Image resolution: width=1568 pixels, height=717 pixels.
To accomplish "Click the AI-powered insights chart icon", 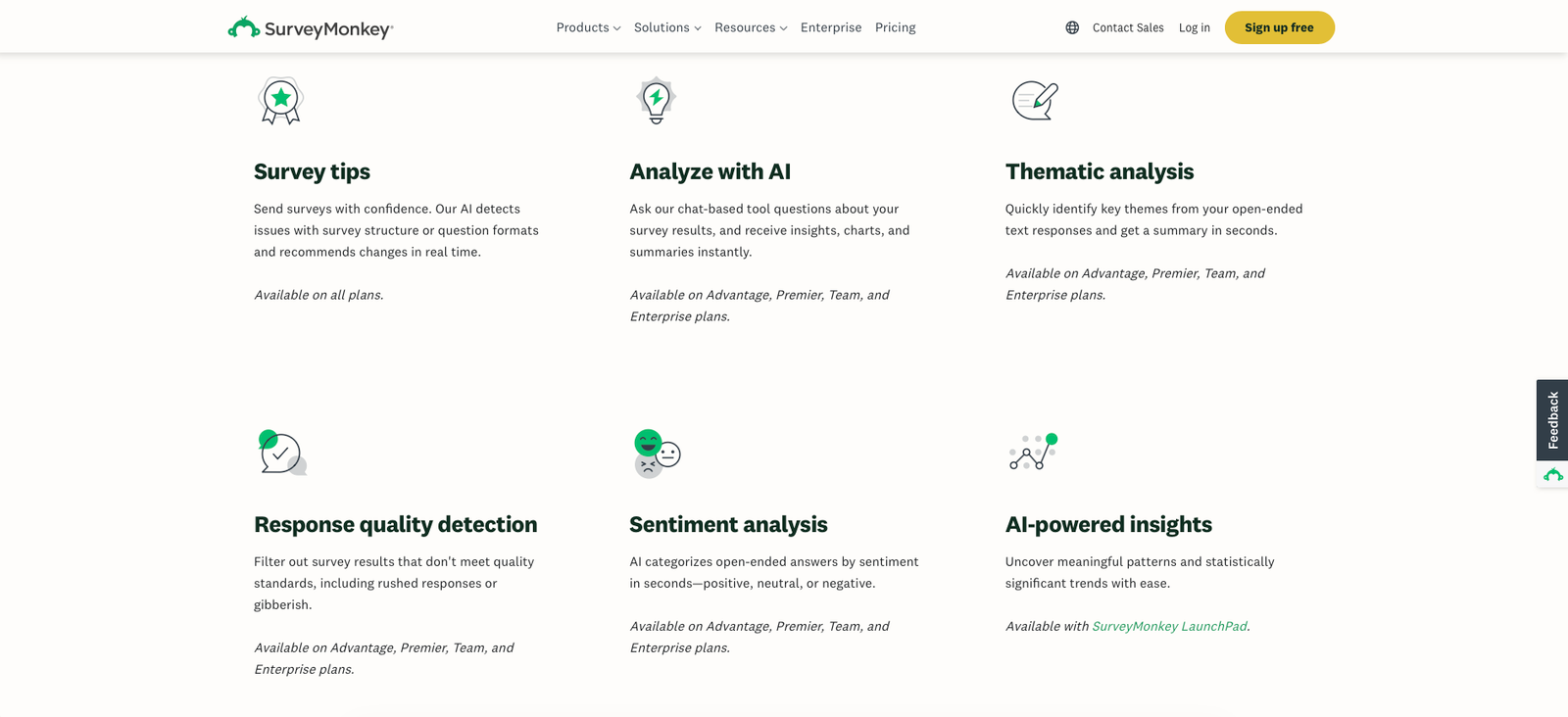I will point(1034,452).
